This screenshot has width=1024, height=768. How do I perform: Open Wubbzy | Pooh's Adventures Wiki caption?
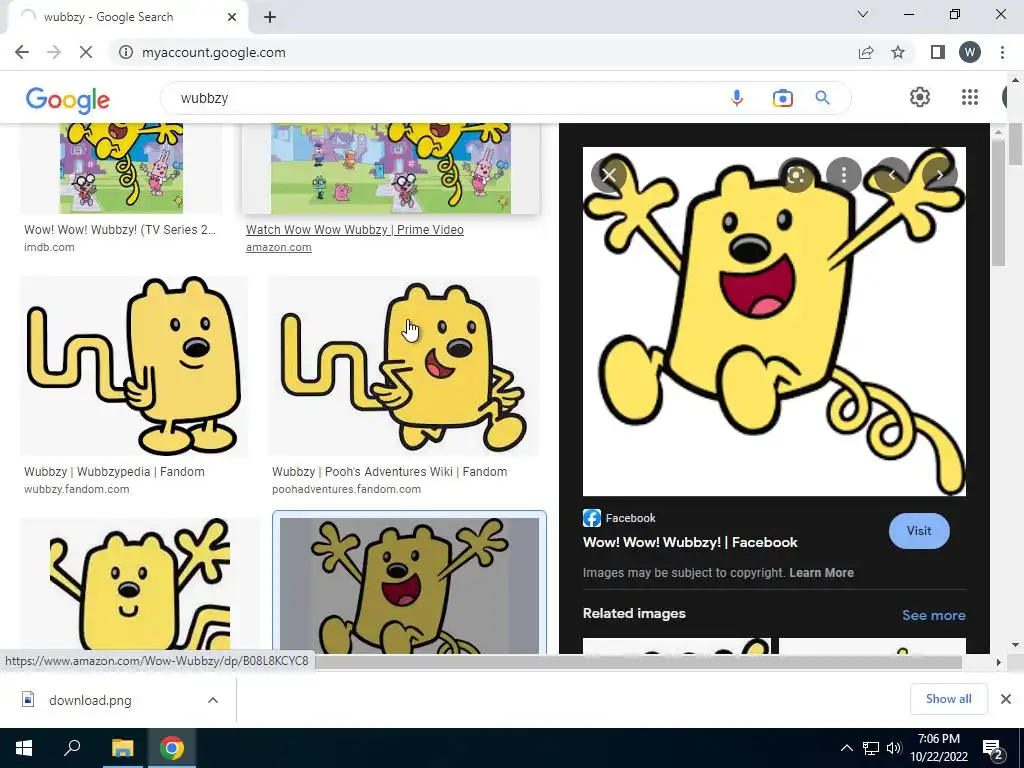389,472
